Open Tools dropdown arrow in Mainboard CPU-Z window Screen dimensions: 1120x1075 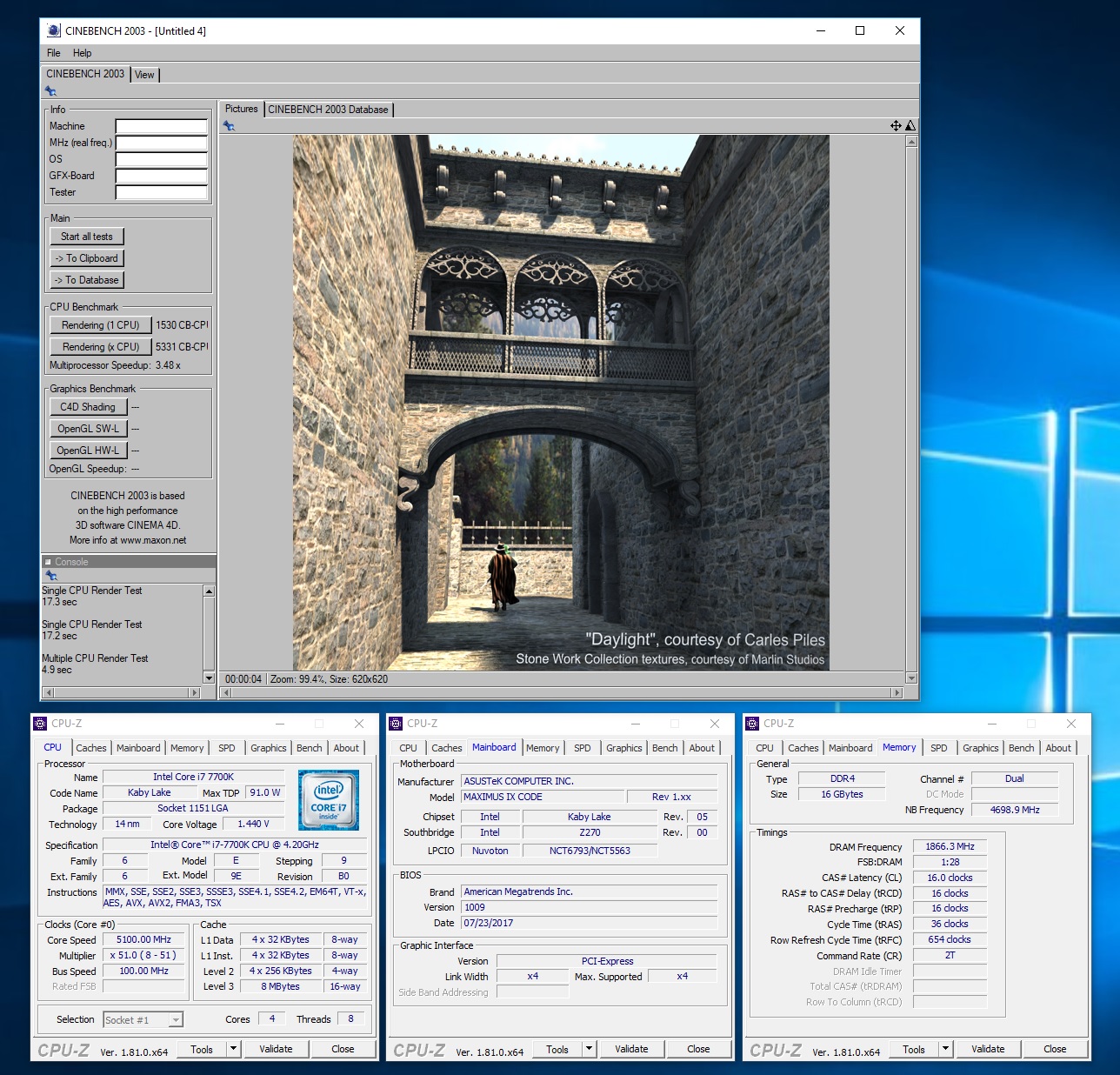point(589,1049)
